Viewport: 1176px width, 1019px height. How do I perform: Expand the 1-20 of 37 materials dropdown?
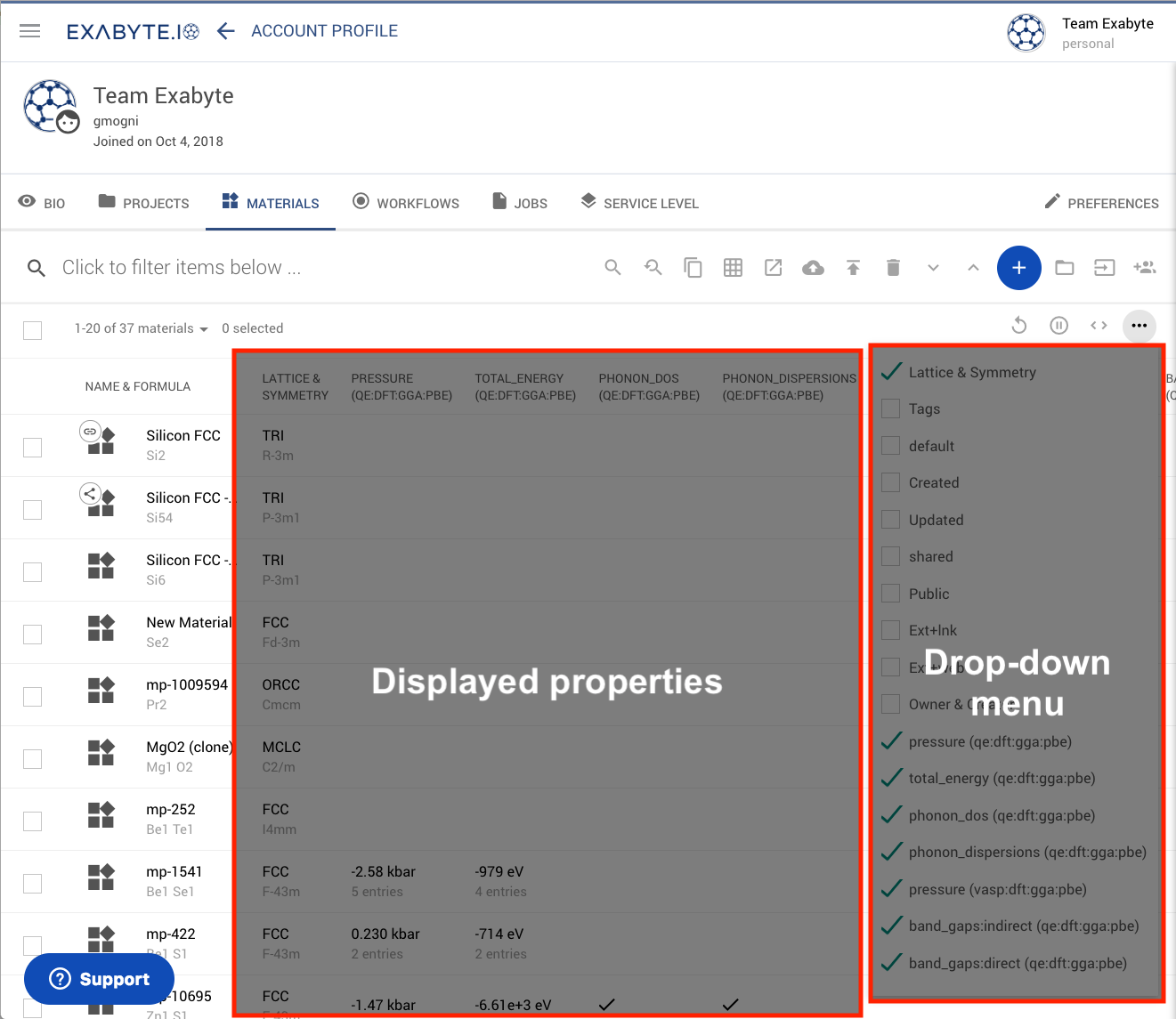point(203,328)
